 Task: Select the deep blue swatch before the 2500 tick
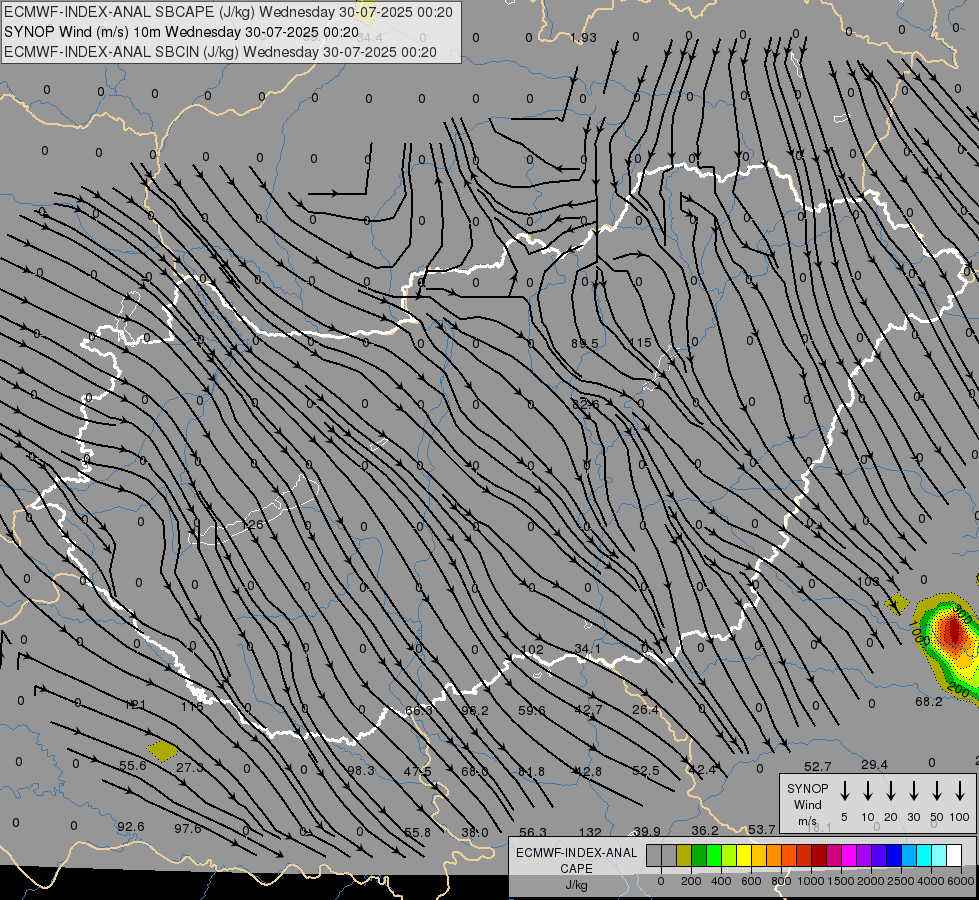point(893,856)
